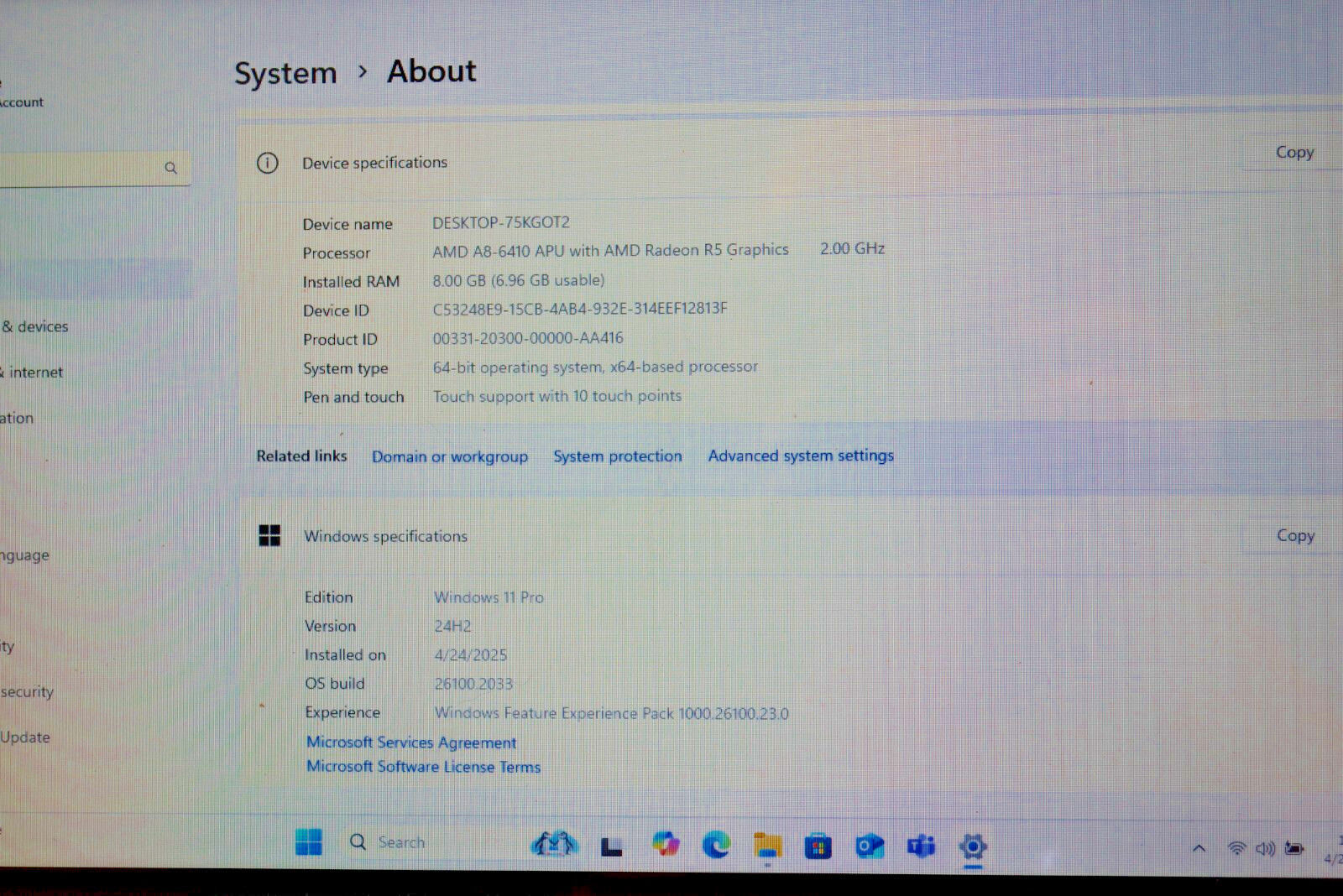The image size is (1343, 896).
Task: Click Windows Feature Experience Pack text
Action: 611,713
